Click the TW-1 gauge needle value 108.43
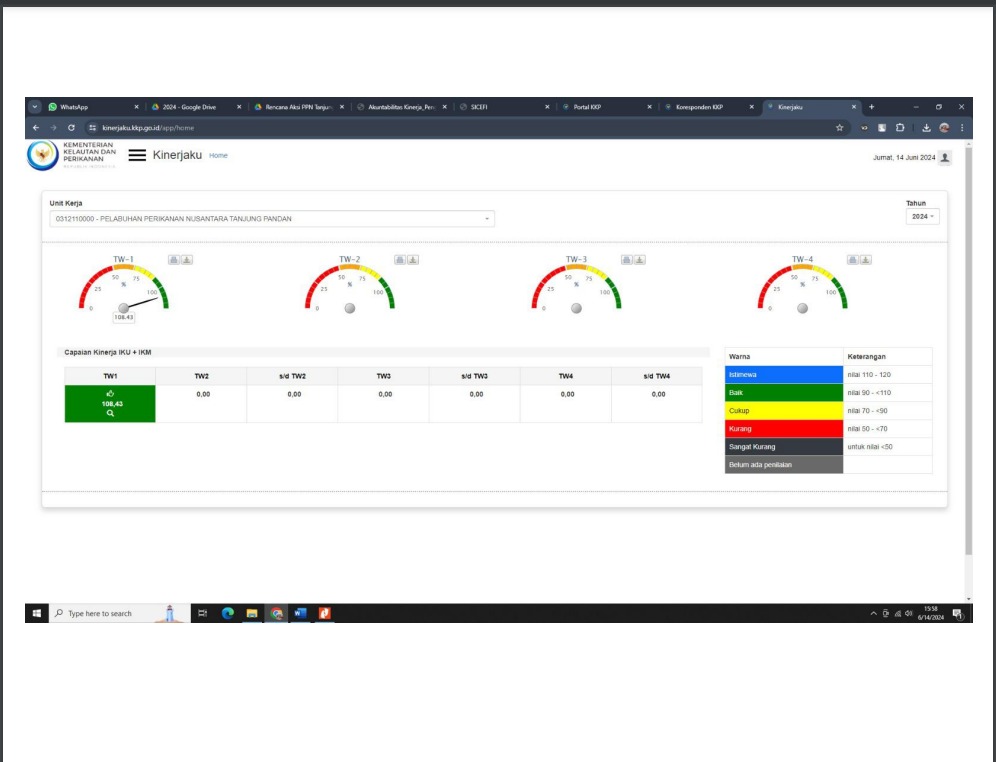This screenshot has height=762, width=996. [x=124, y=317]
